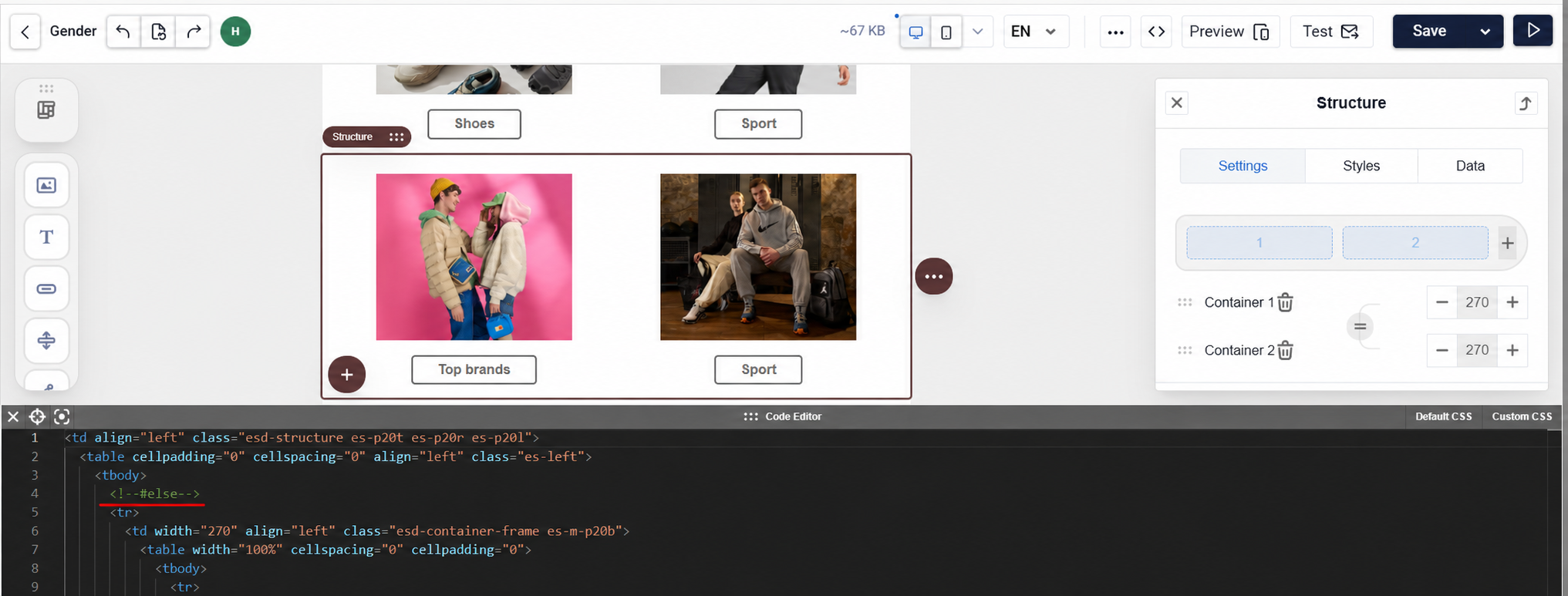Select the Image block tool
Screen dimensions: 1568x596
(46, 185)
